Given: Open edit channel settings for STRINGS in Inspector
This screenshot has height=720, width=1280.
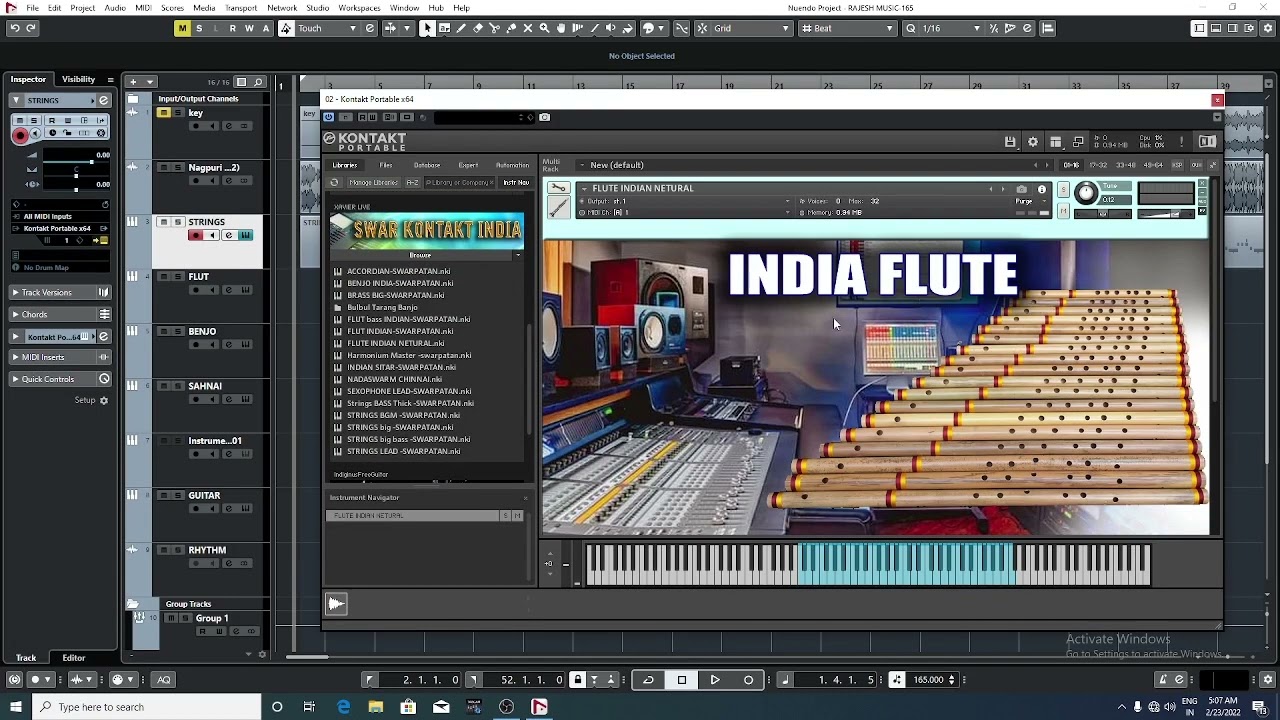Looking at the screenshot, I should click(103, 100).
